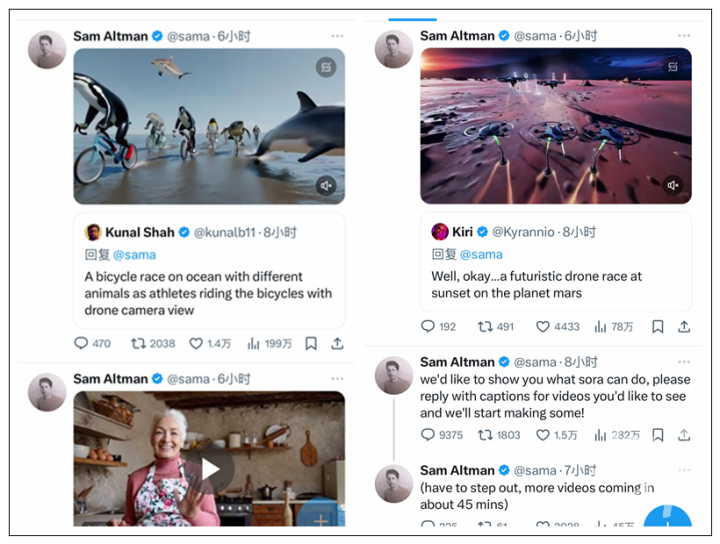Share the bicycle race tweet
The width and height of the screenshot is (720, 544).
coord(337,343)
